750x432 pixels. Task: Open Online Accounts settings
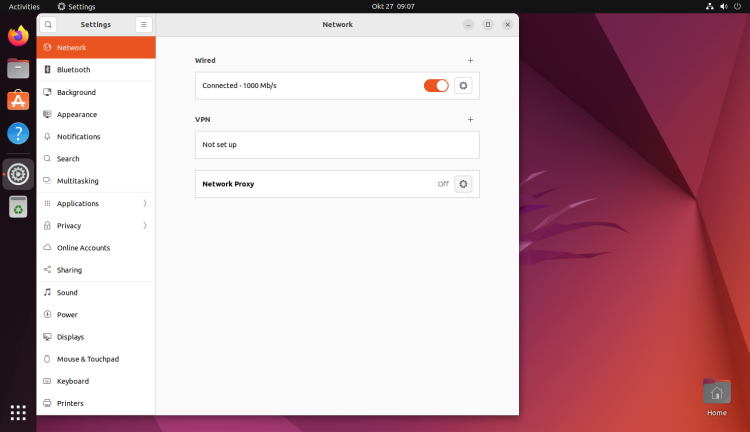pos(96,248)
